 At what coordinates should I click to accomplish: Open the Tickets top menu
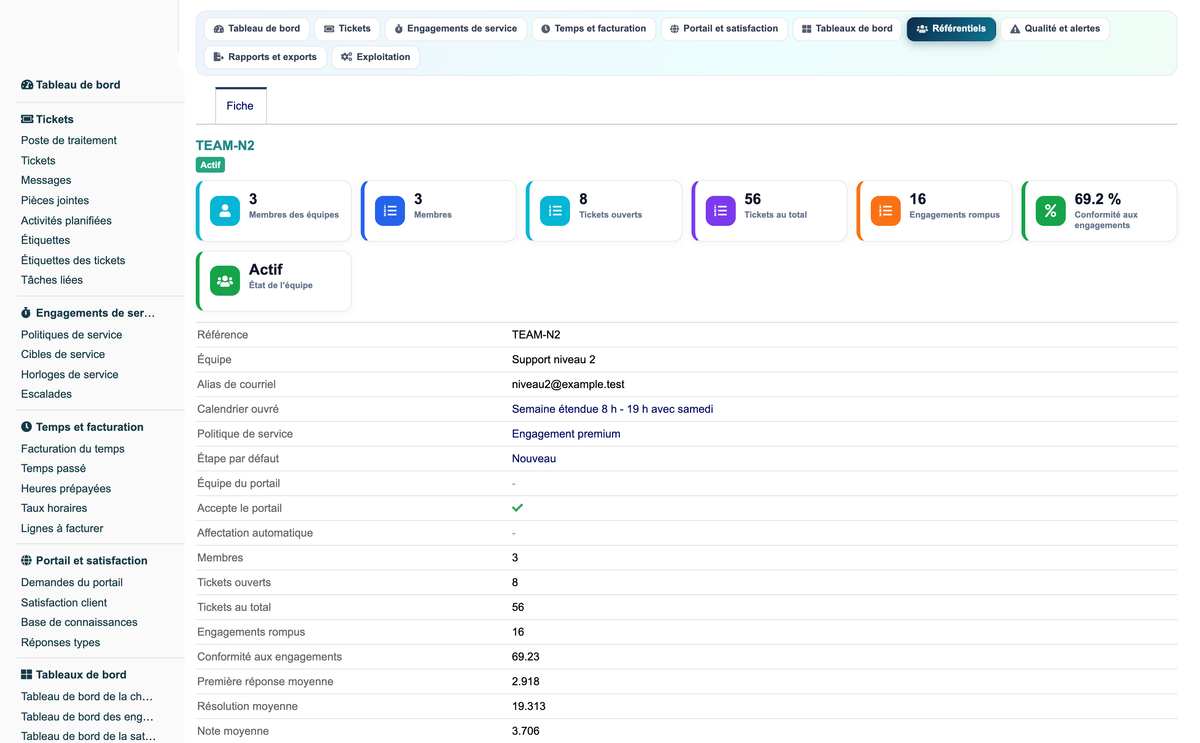347,29
